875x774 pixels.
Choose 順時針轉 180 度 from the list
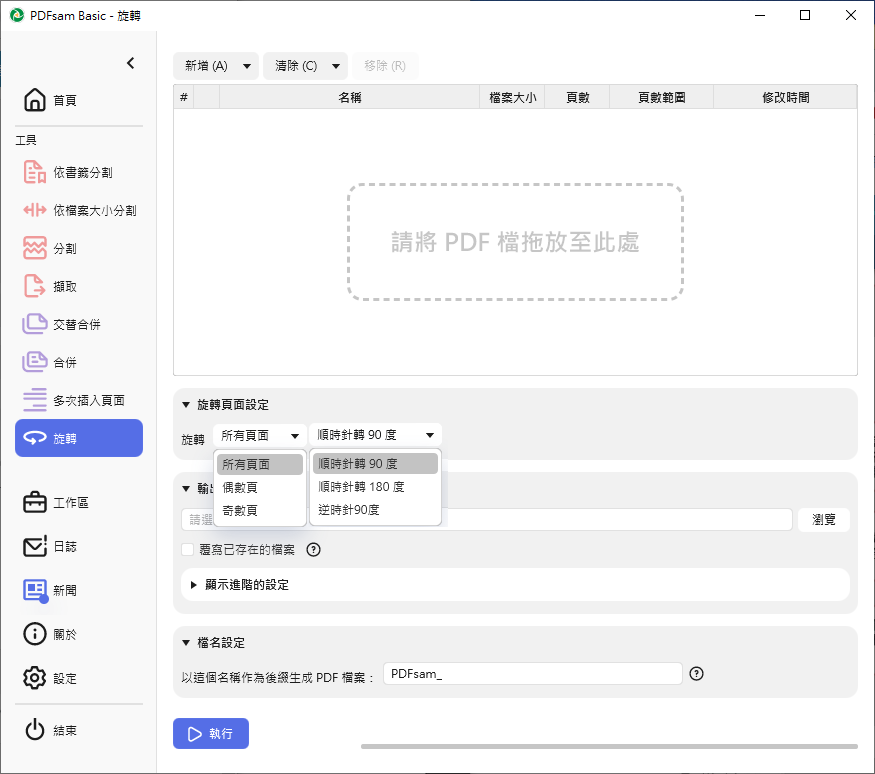tap(376, 487)
